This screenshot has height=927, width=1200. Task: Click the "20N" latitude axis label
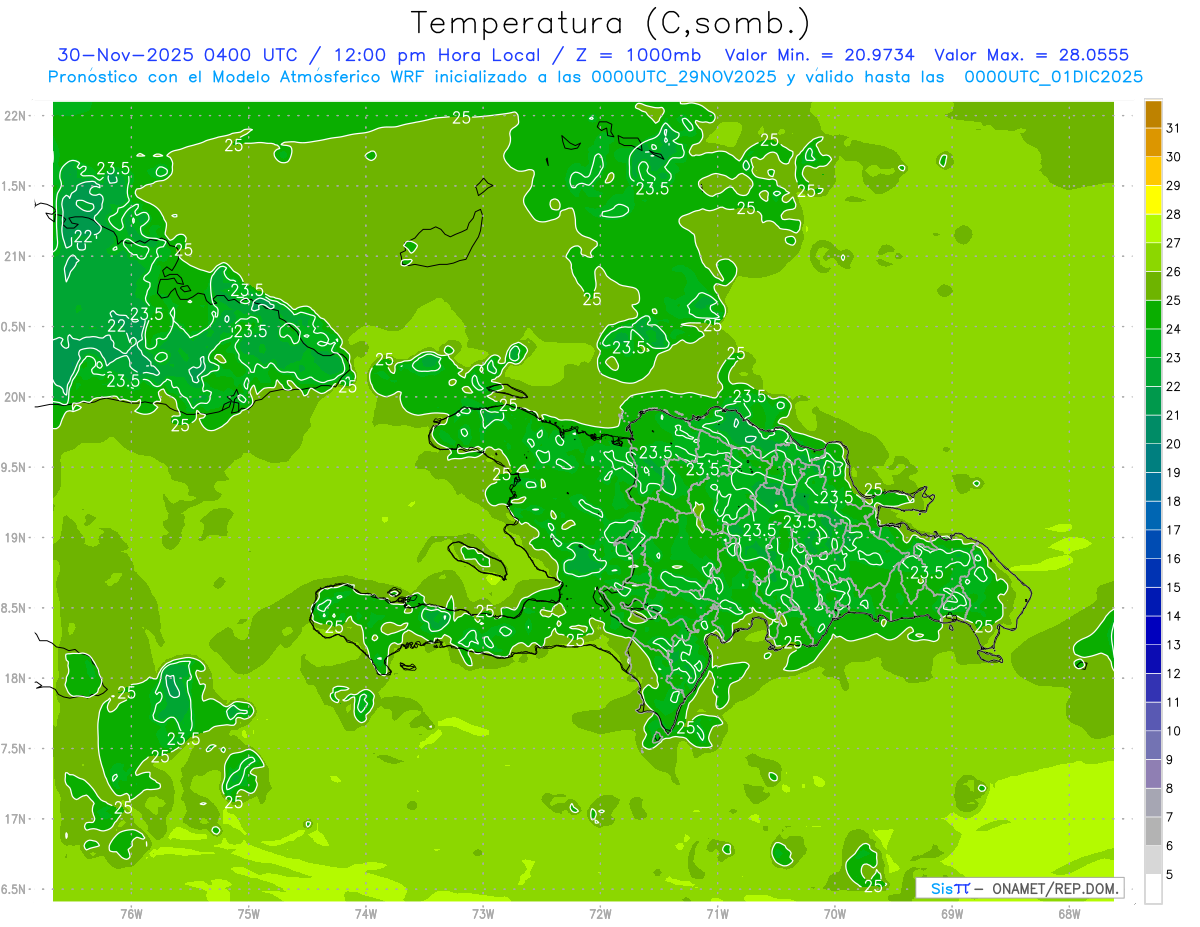(x=17, y=397)
